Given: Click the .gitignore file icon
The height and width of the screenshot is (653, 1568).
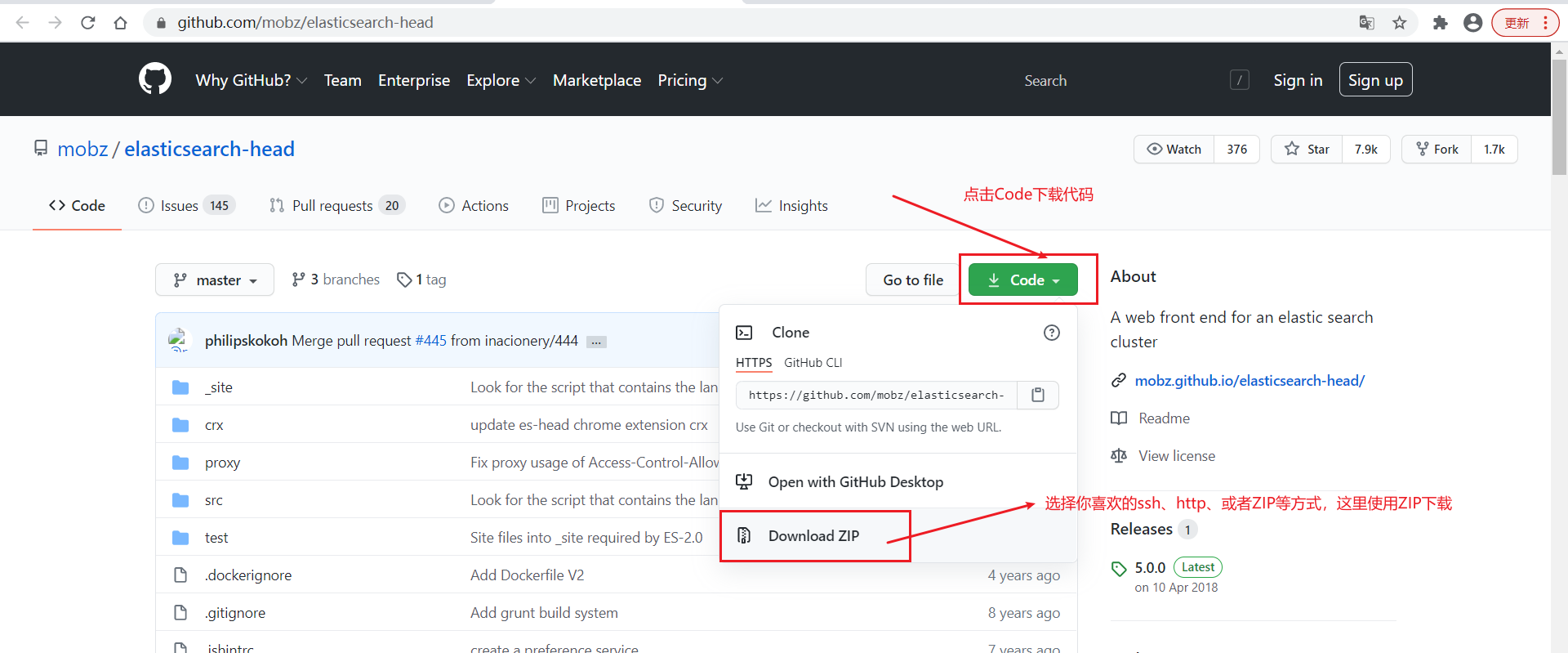Looking at the screenshot, I should pos(180,613).
